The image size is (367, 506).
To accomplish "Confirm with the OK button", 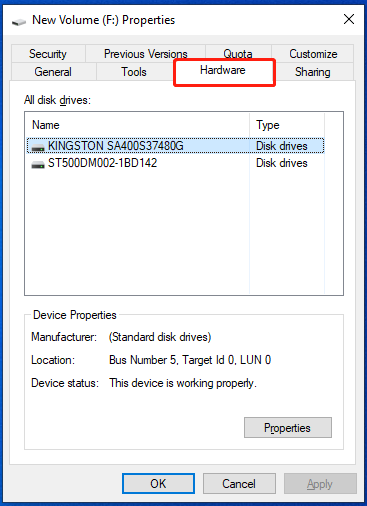I will [158, 483].
